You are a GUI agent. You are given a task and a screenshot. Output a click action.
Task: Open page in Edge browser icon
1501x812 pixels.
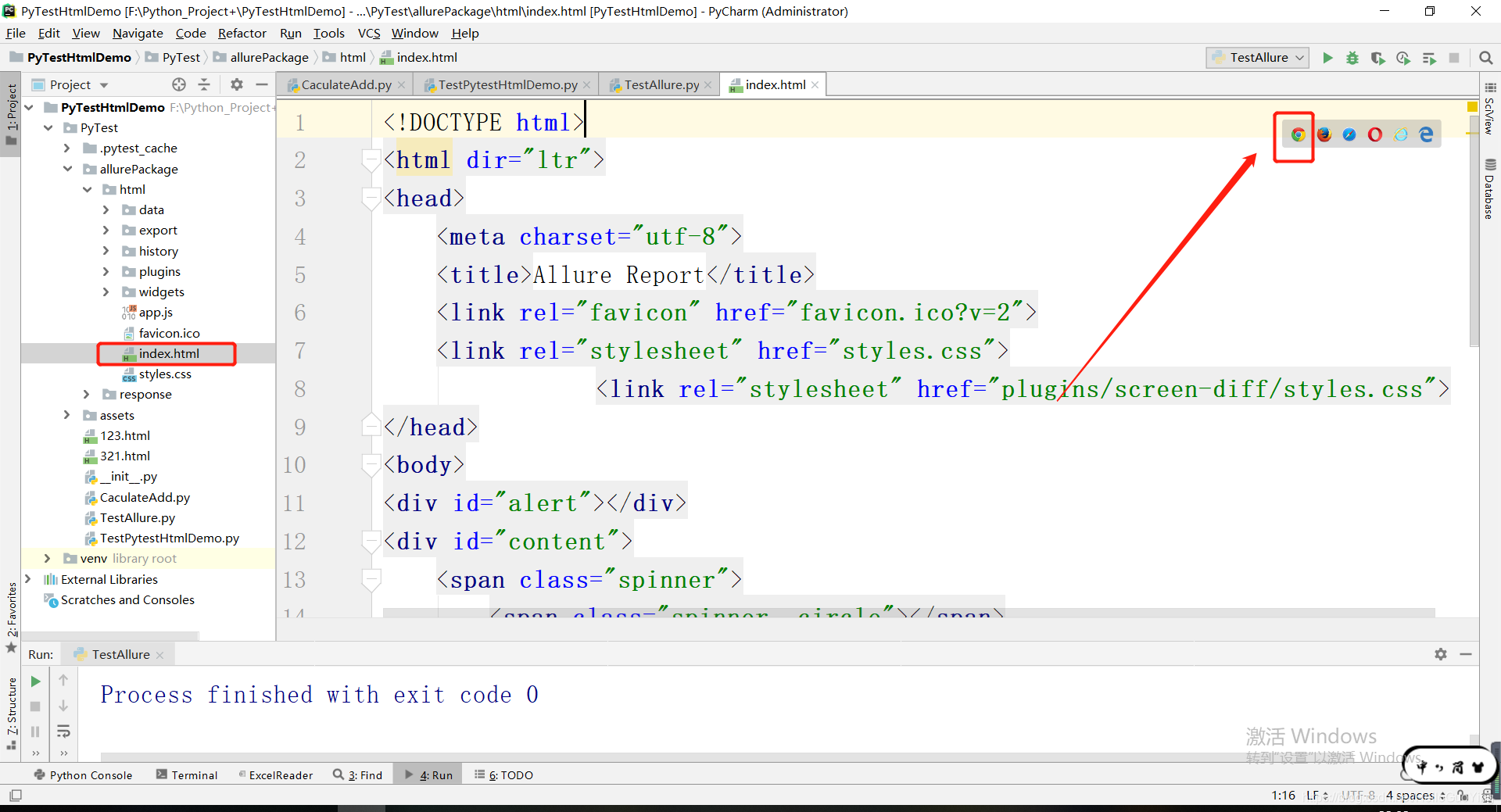[1427, 134]
